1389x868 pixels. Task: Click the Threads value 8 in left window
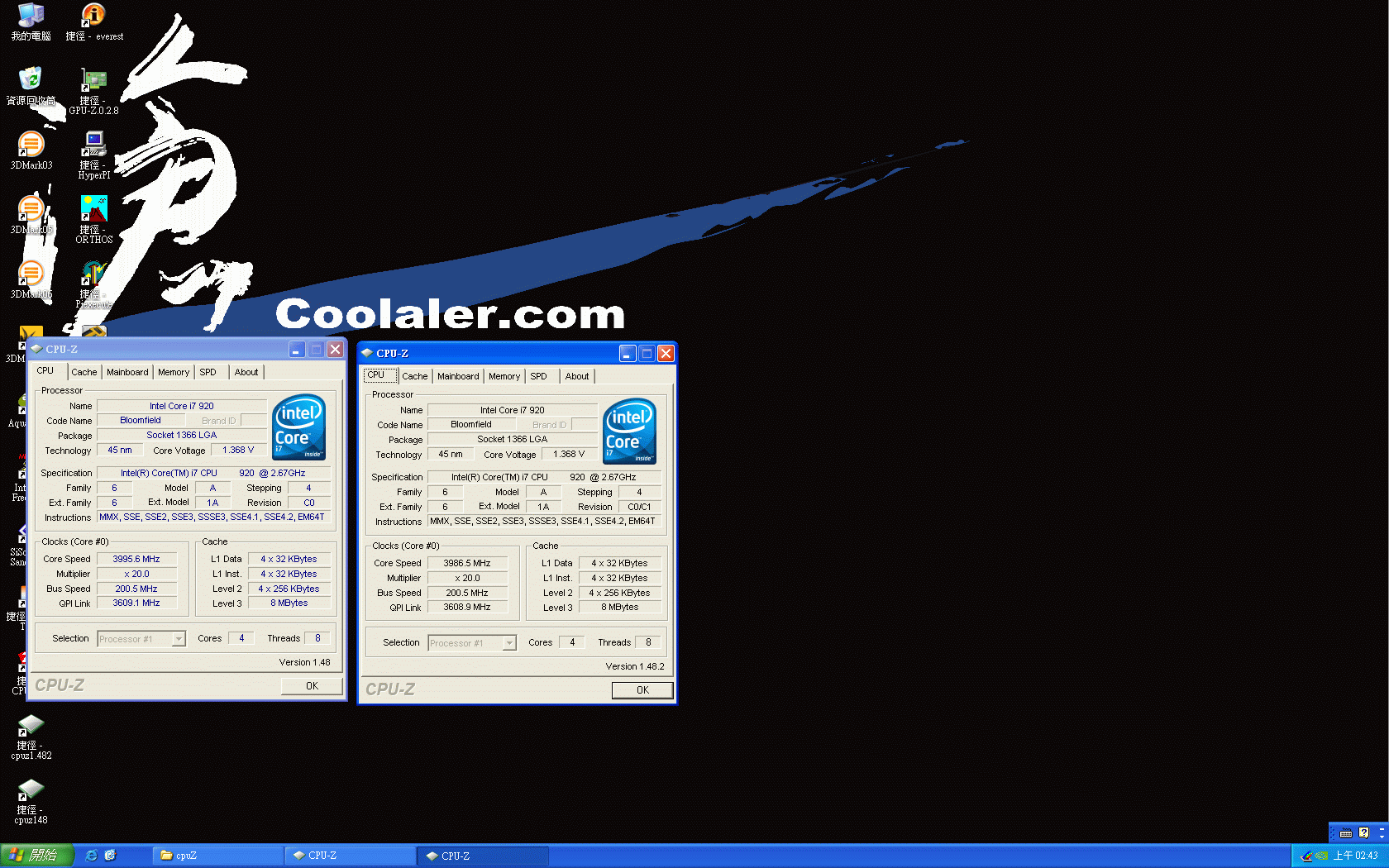pyautogui.click(x=317, y=638)
